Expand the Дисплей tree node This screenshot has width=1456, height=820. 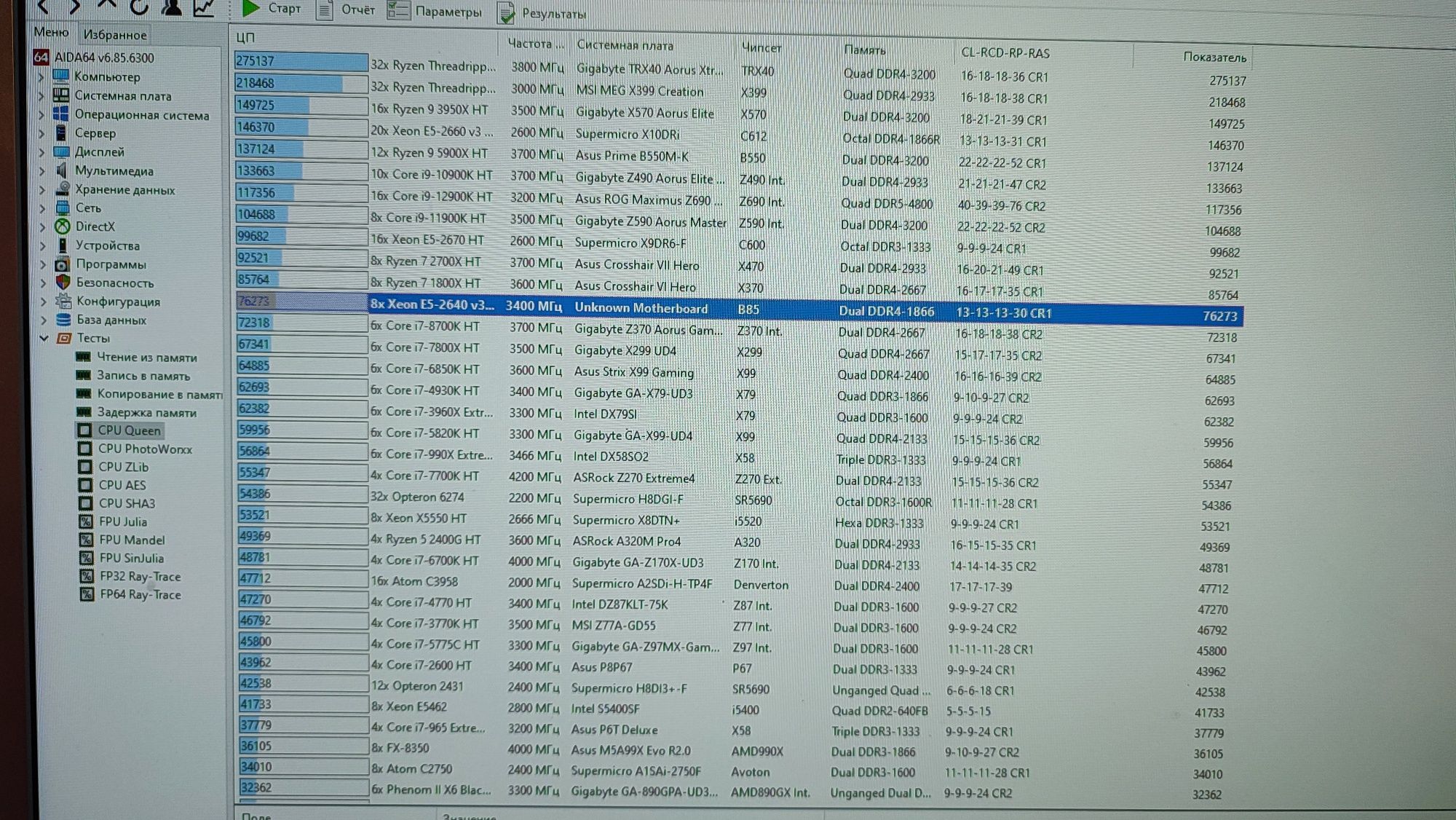42,151
